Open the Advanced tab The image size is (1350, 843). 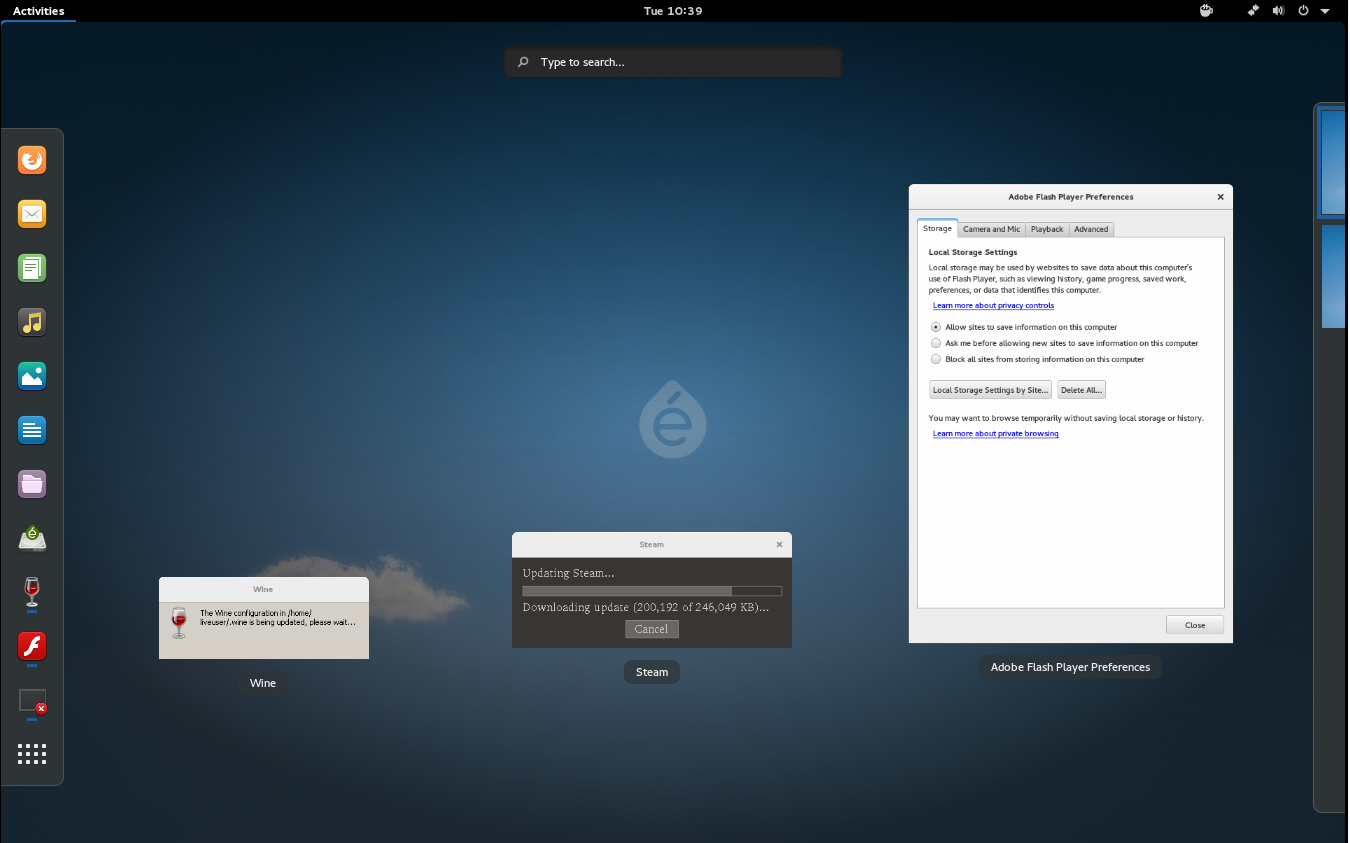[1091, 229]
